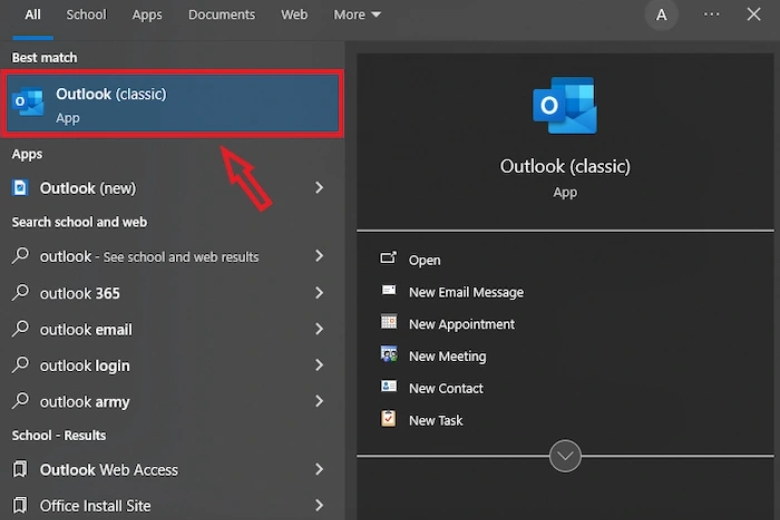Click the bookmark icon beside Outlook Web Access
Screen dimensions: 780x520
(20, 469)
